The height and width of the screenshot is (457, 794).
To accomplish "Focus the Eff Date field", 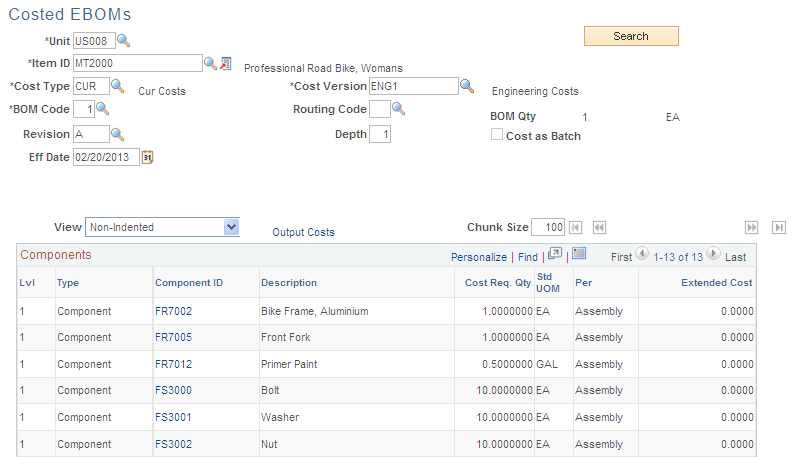I will click(106, 157).
